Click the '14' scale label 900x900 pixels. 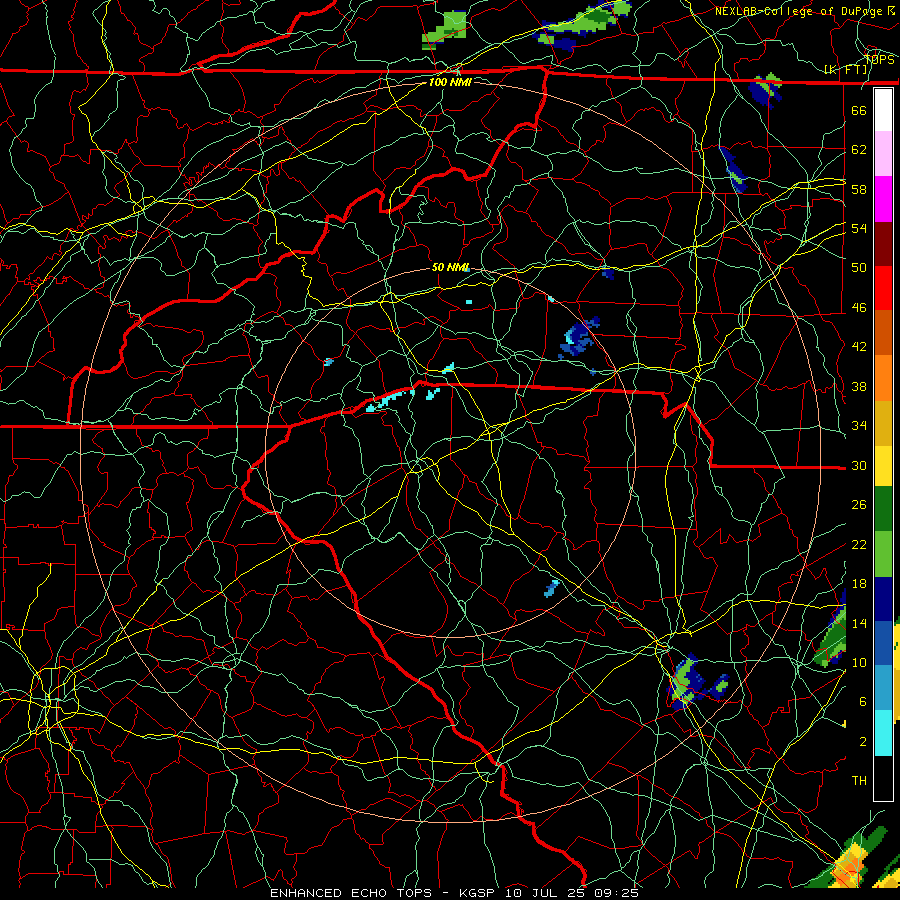859,623
